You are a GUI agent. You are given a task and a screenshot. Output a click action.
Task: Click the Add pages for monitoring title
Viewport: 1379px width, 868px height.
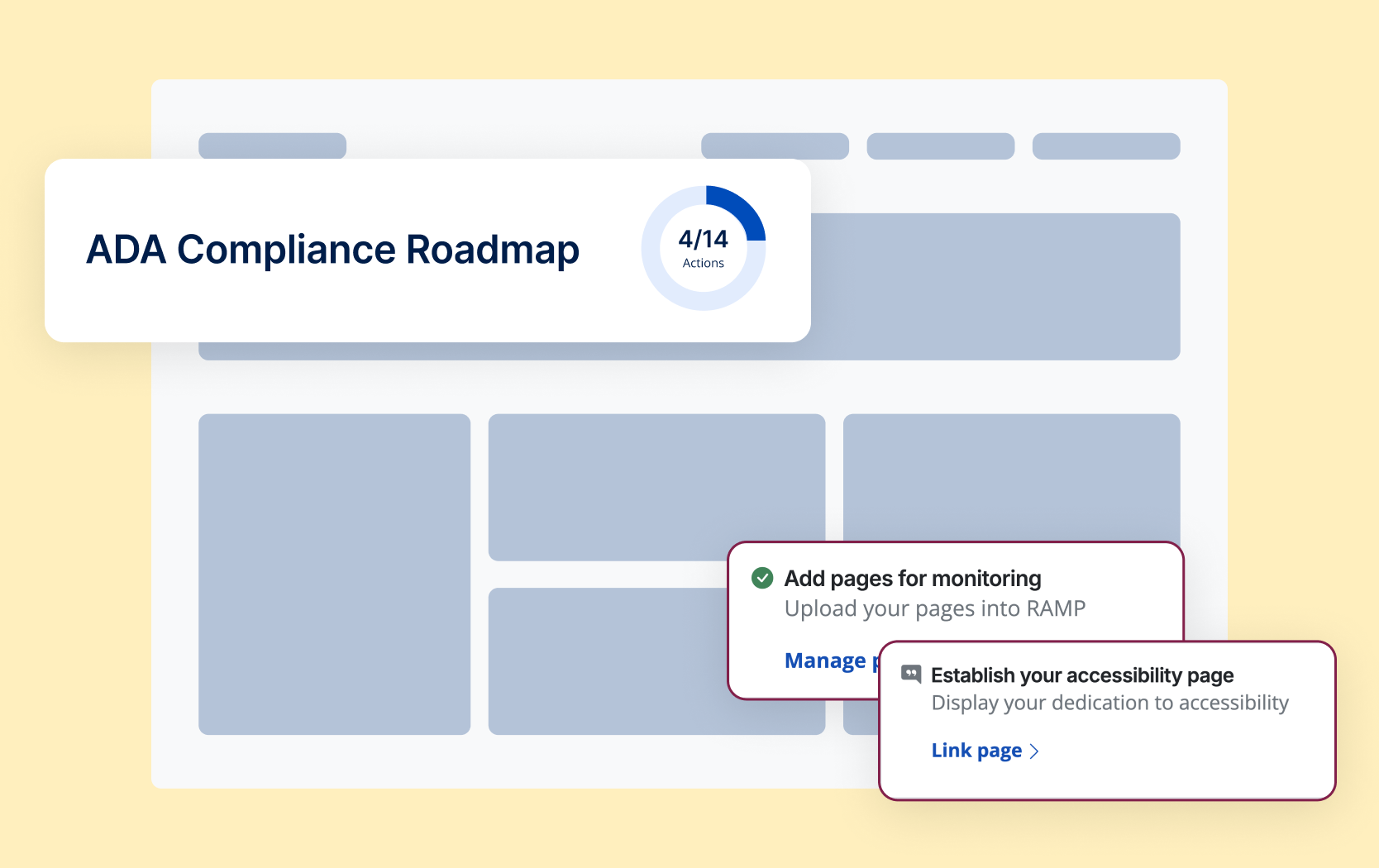(x=912, y=578)
